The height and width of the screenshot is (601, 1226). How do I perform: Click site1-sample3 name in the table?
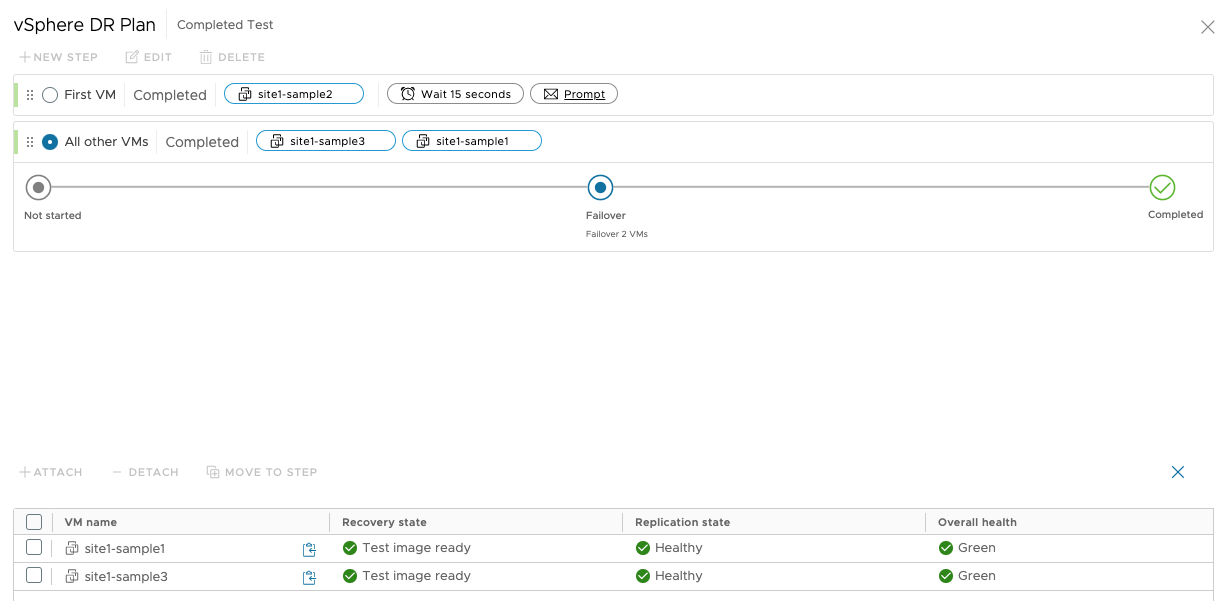pyautogui.click(x=126, y=576)
